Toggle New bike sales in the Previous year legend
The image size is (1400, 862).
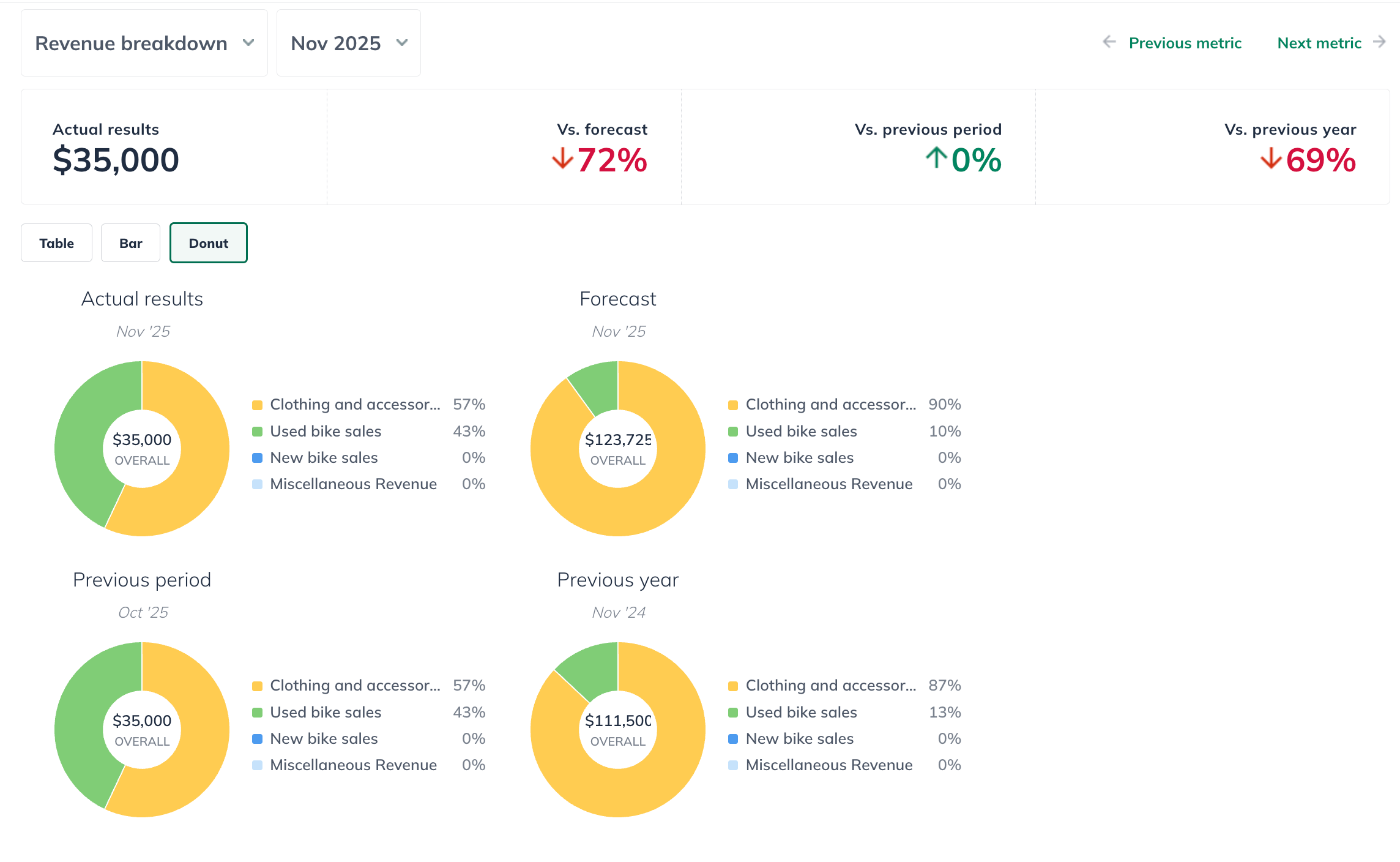pyautogui.click(x=799, y=738)
